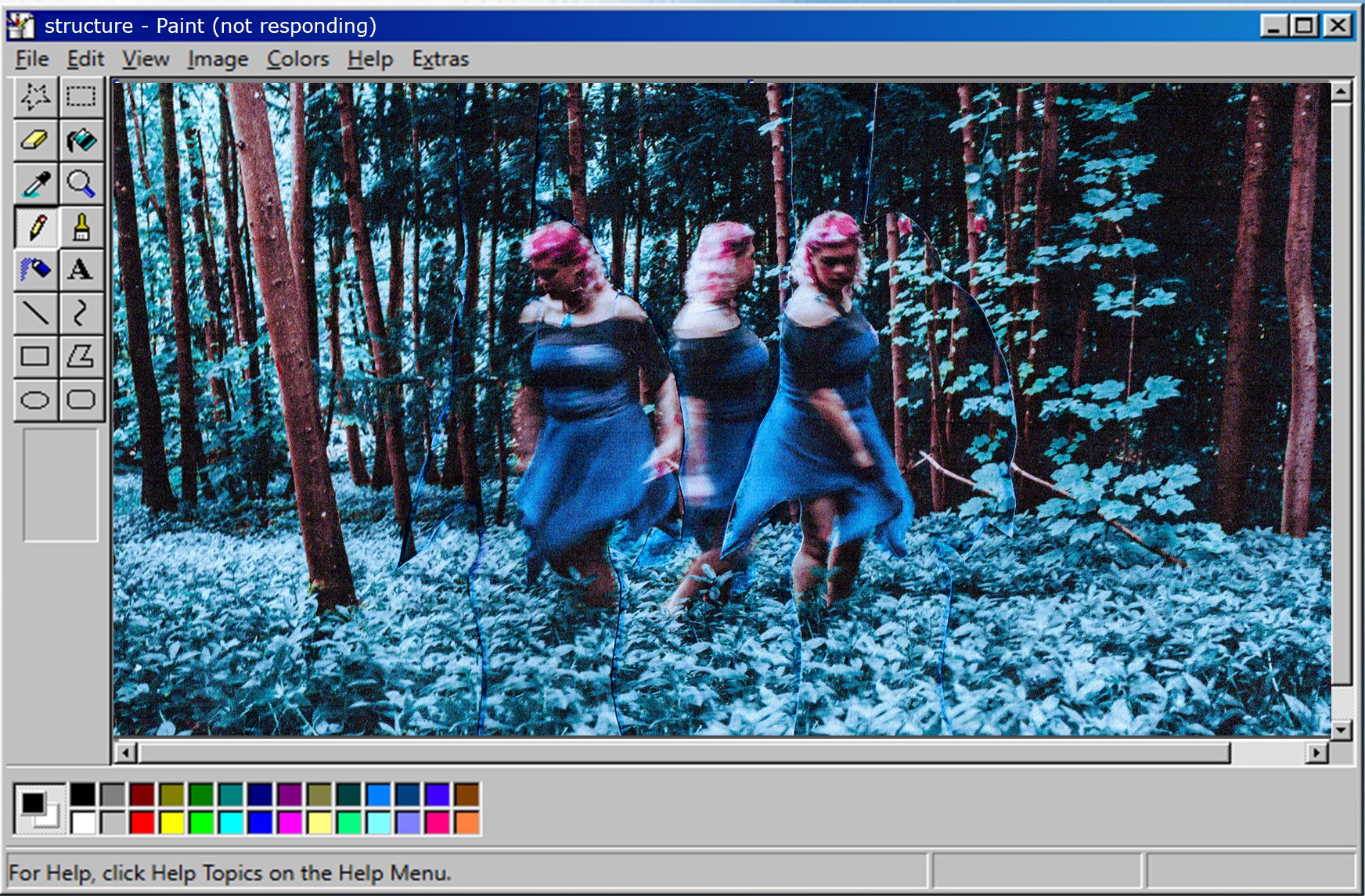Pick the olive color swatch
This screenshot has width=1365, height=896.
(171, 794)
